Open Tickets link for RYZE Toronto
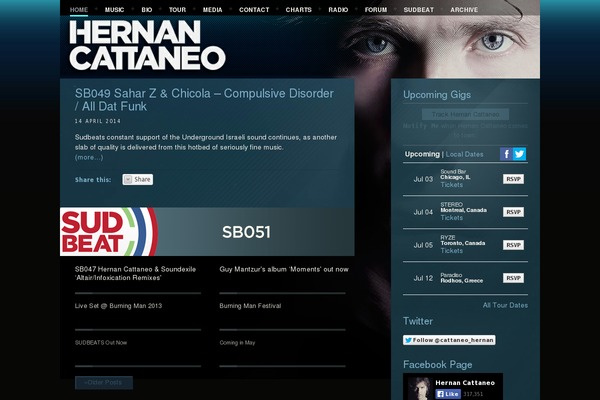The image size is (600, 400). coord(452,251)
